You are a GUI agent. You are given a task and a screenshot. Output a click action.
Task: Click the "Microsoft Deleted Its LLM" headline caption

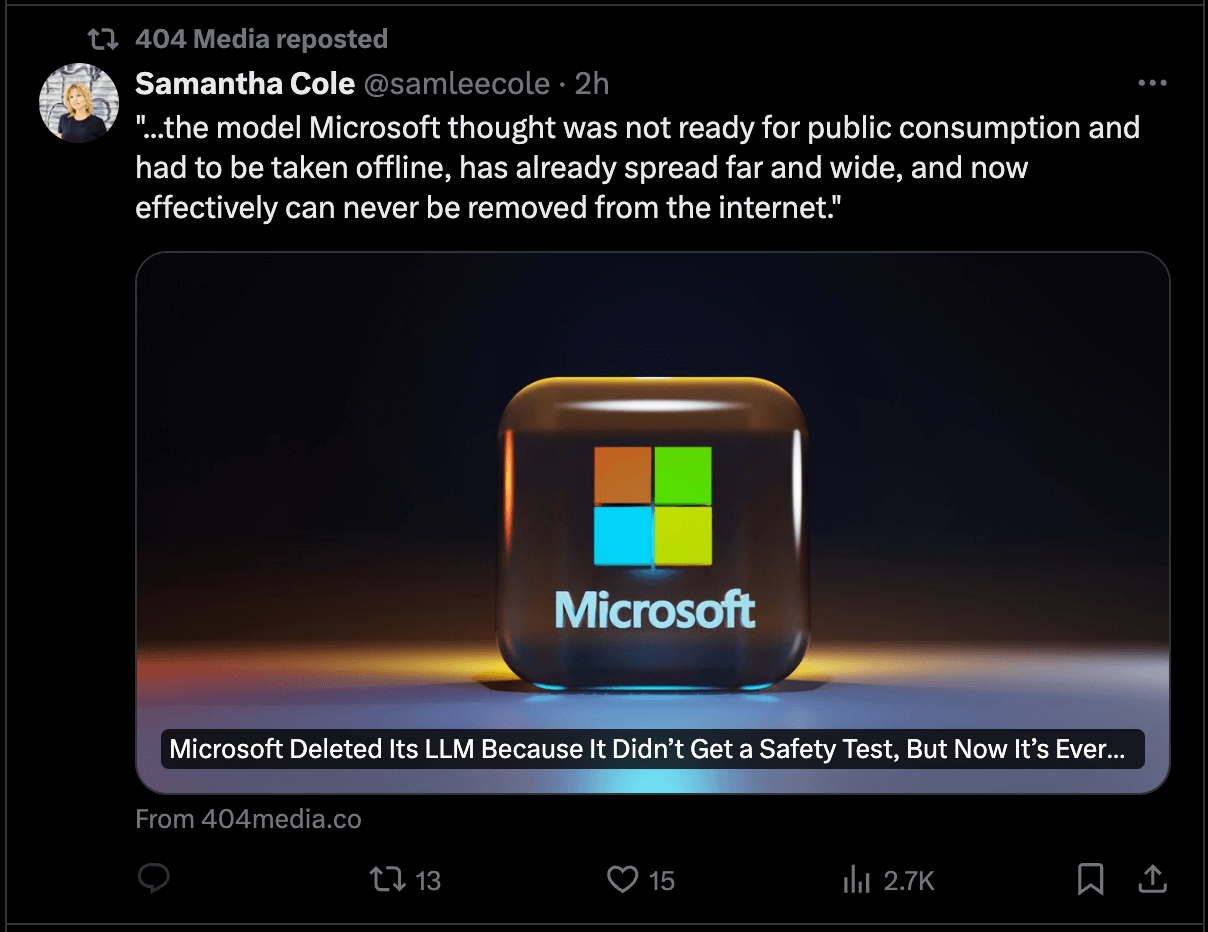(645, 749)
